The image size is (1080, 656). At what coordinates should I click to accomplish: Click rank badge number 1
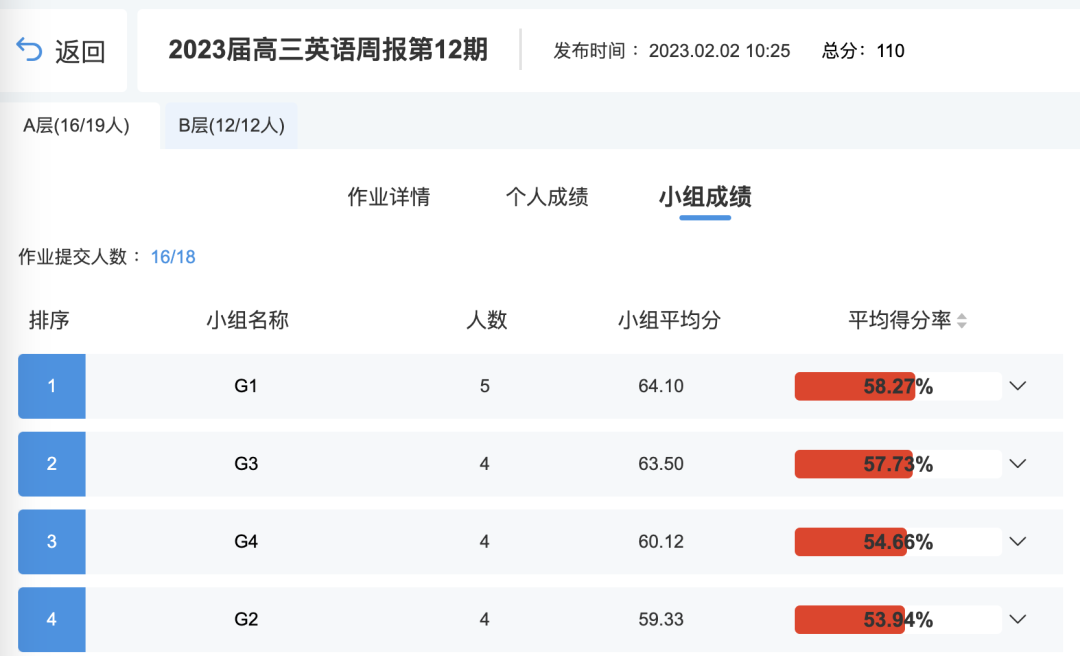(52, 386)
